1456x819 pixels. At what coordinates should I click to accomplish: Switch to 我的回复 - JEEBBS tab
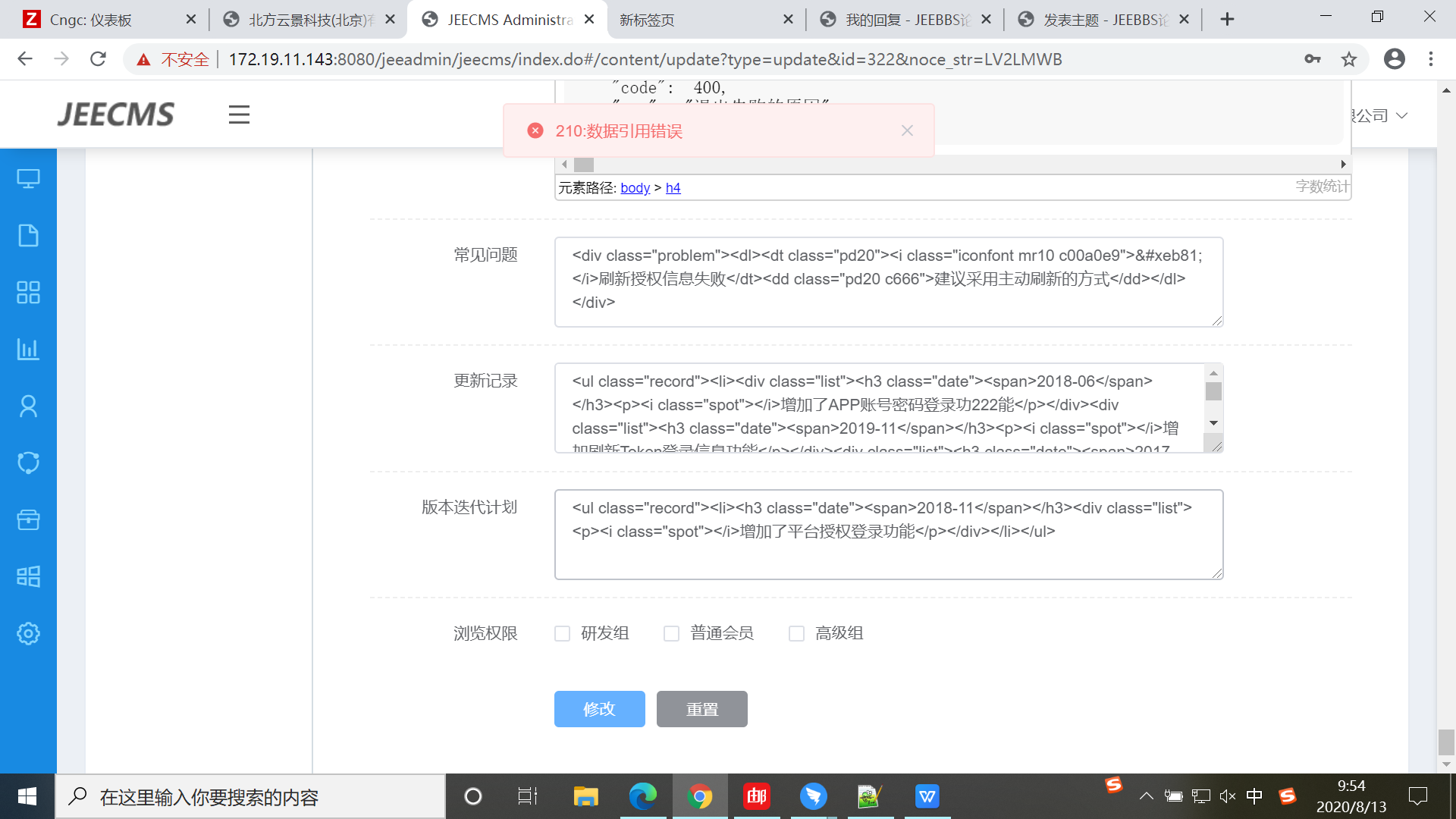coord(906,20)
